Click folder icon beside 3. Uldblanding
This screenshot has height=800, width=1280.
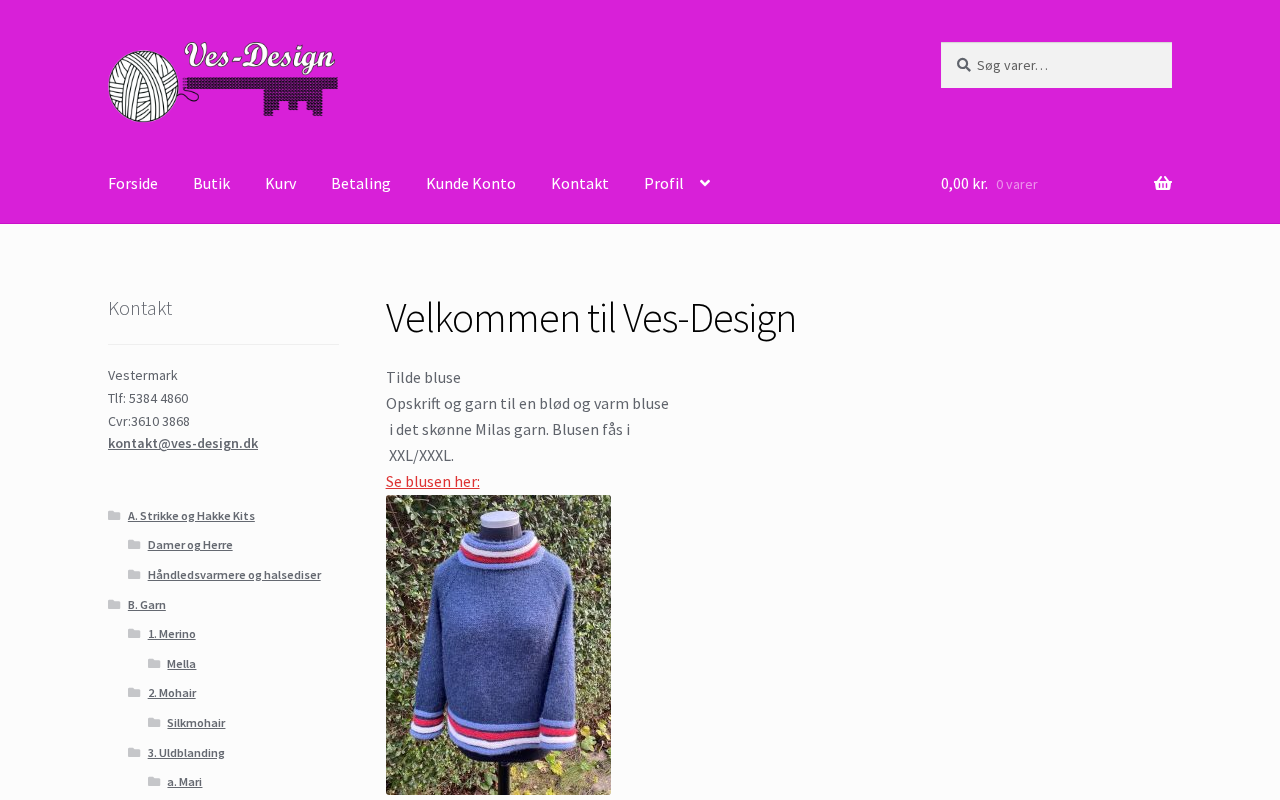click(134, 752)
